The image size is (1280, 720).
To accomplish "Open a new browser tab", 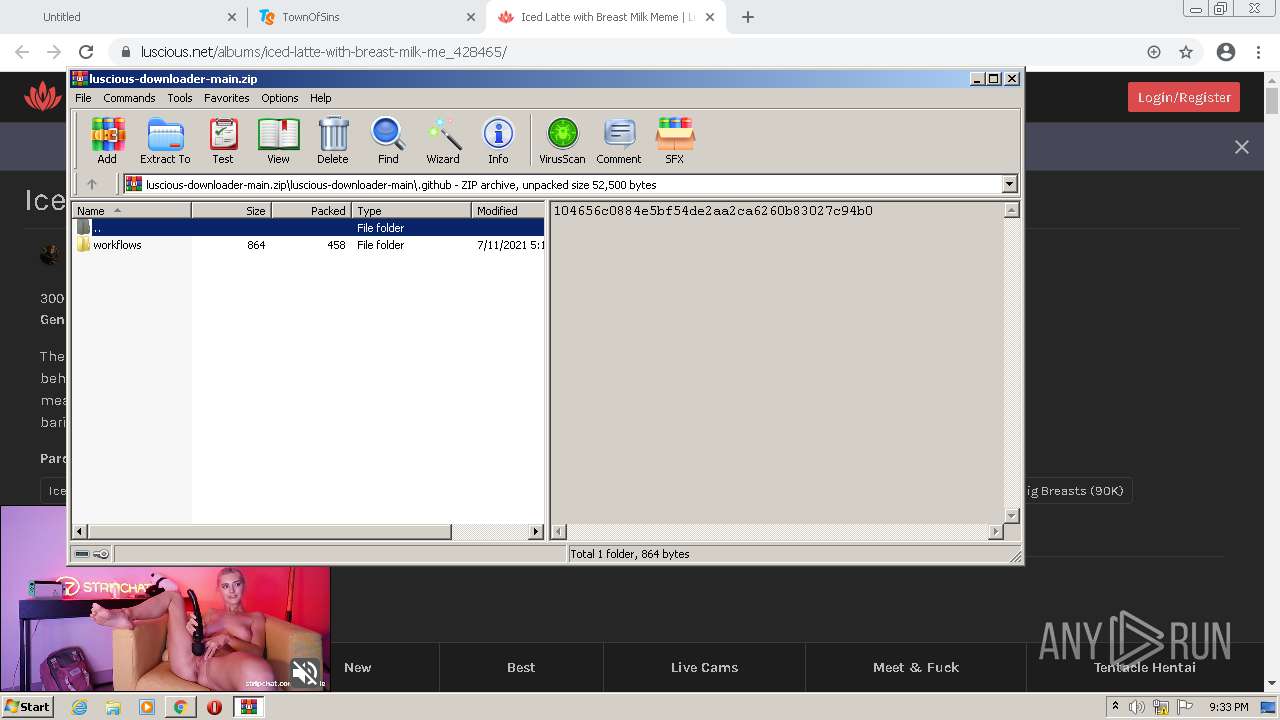I will tap(748, 17).
